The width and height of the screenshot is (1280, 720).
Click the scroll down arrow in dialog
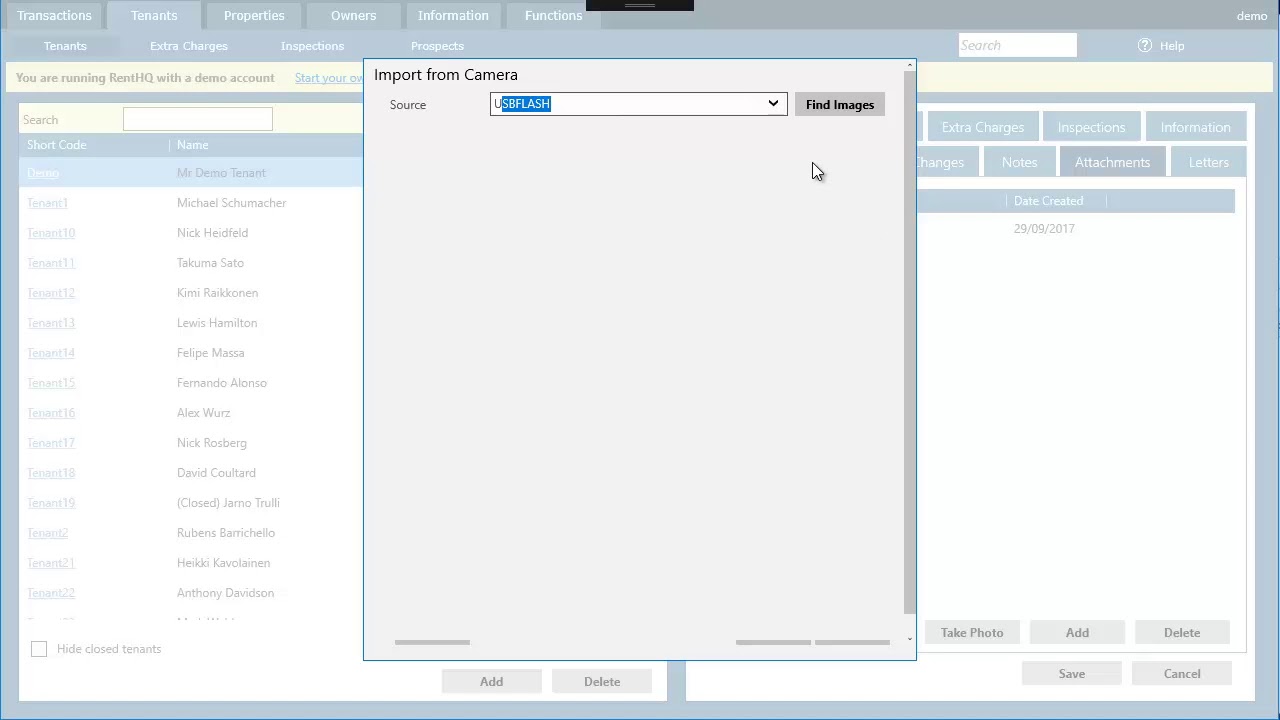click(x=910, y=639)
